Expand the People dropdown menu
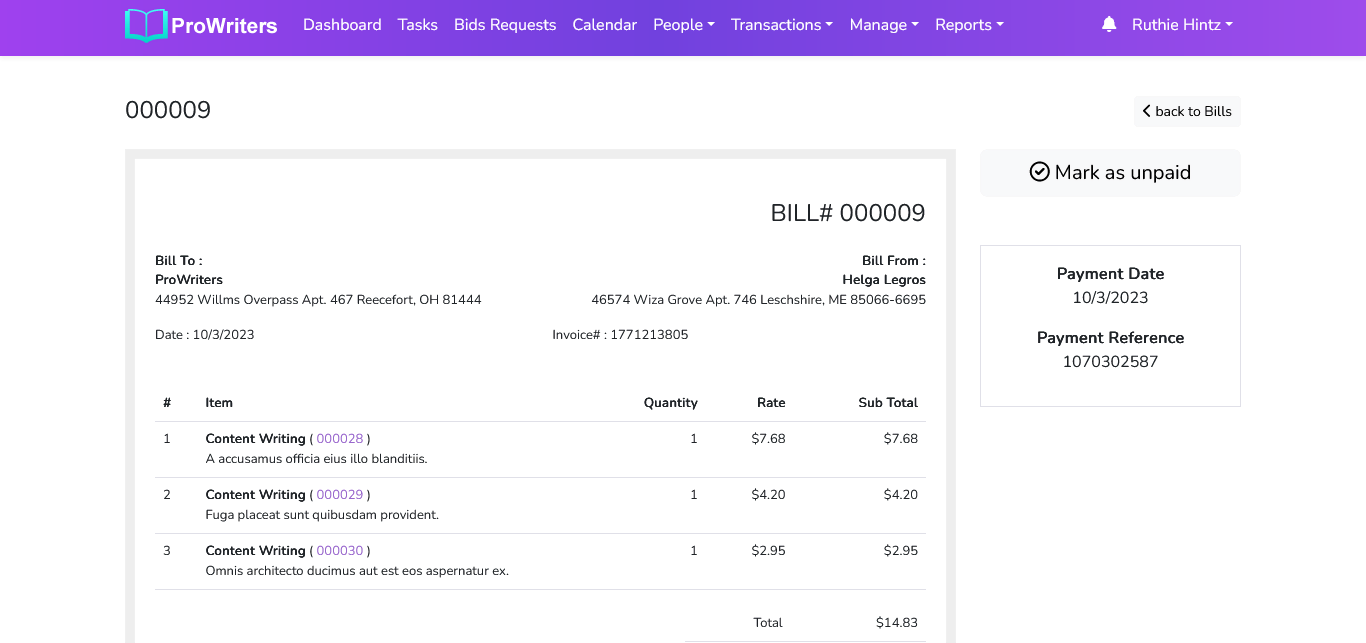The height and width of the screenshot is (643, 1366). tap(683, 25)
